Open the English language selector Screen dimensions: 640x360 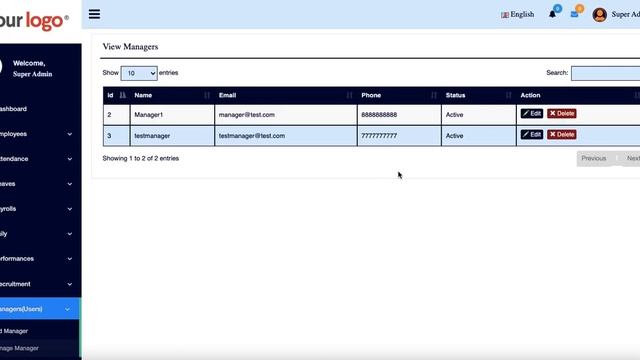click(518, 14)
